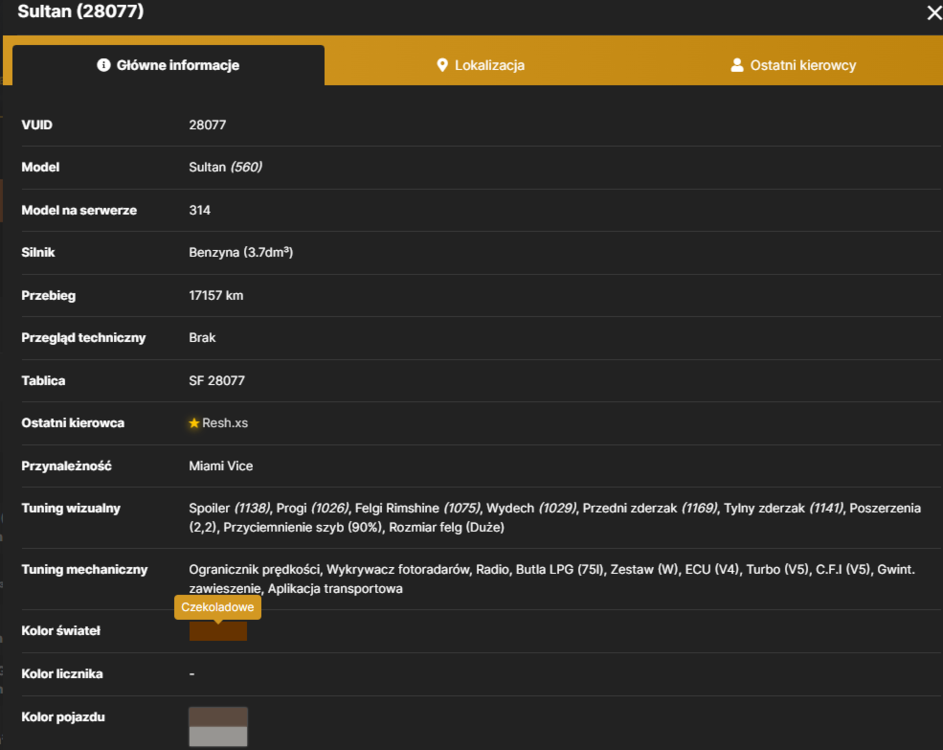Click the brown top vehicle color swatch

point(218,717)
